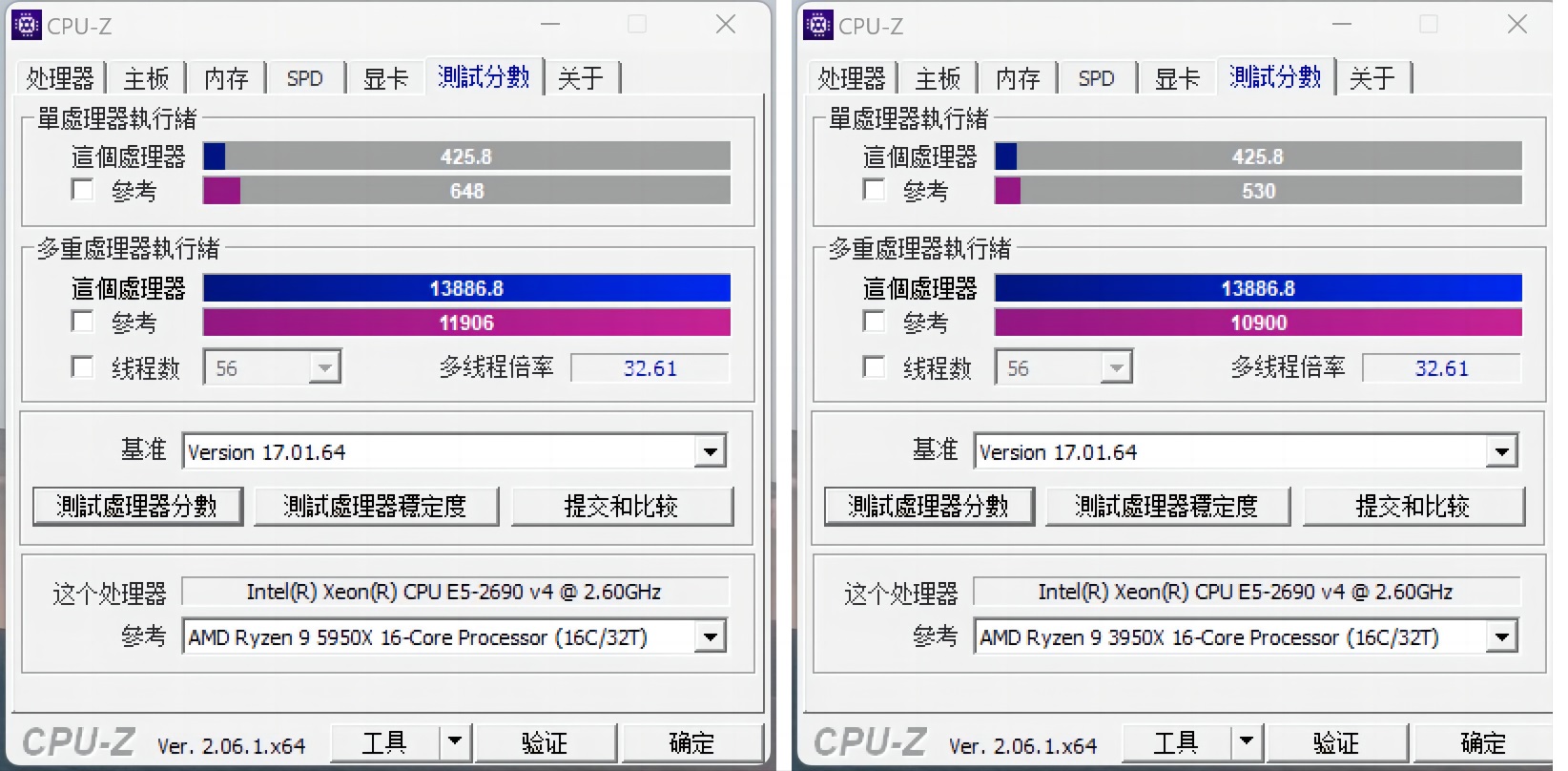Click 測試處理器分數 button in right window

pos(929,506)
